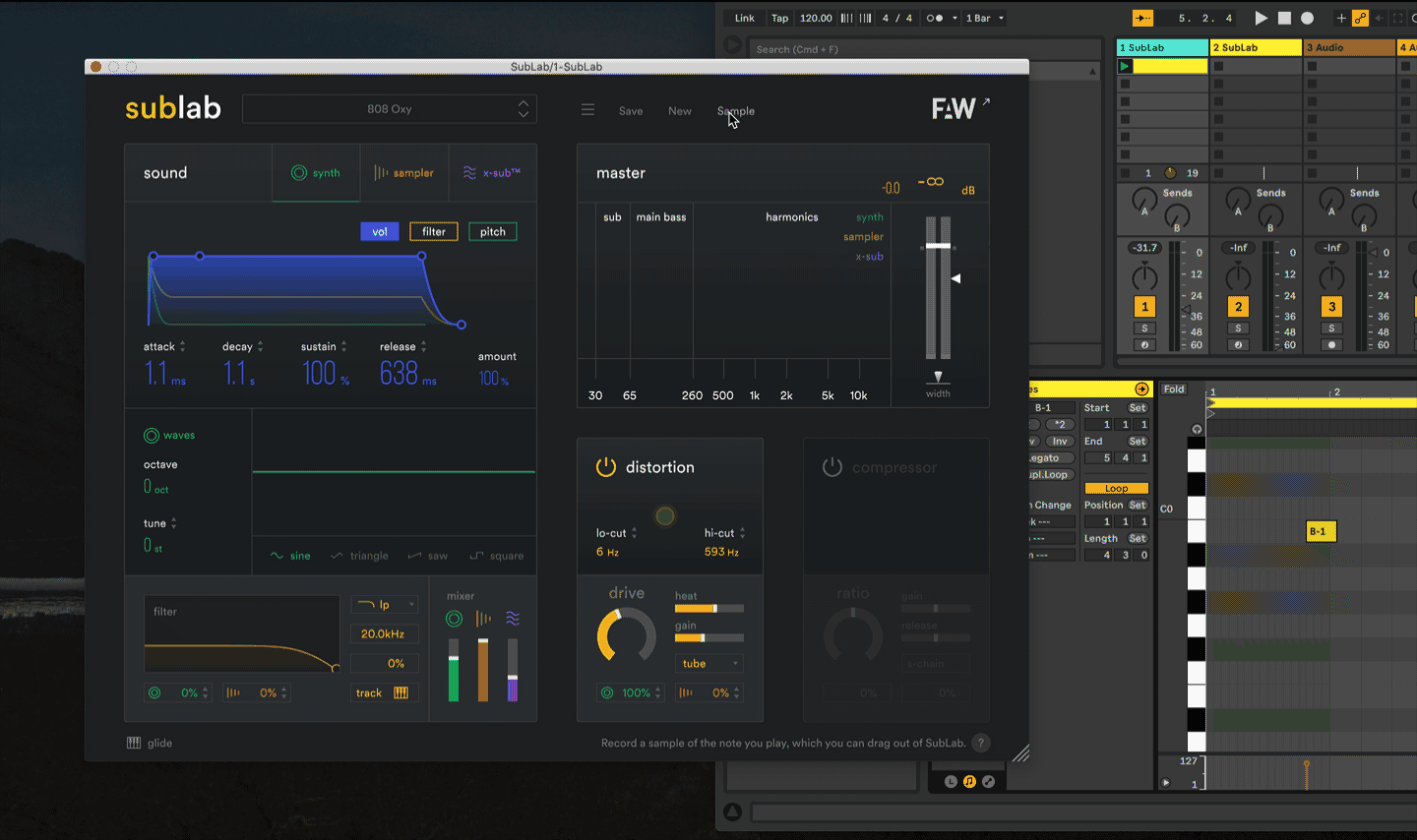Click the help question mark icon
Image resolution: width=1417 pixels, height=840 pixels.
[x=980, y=743]
